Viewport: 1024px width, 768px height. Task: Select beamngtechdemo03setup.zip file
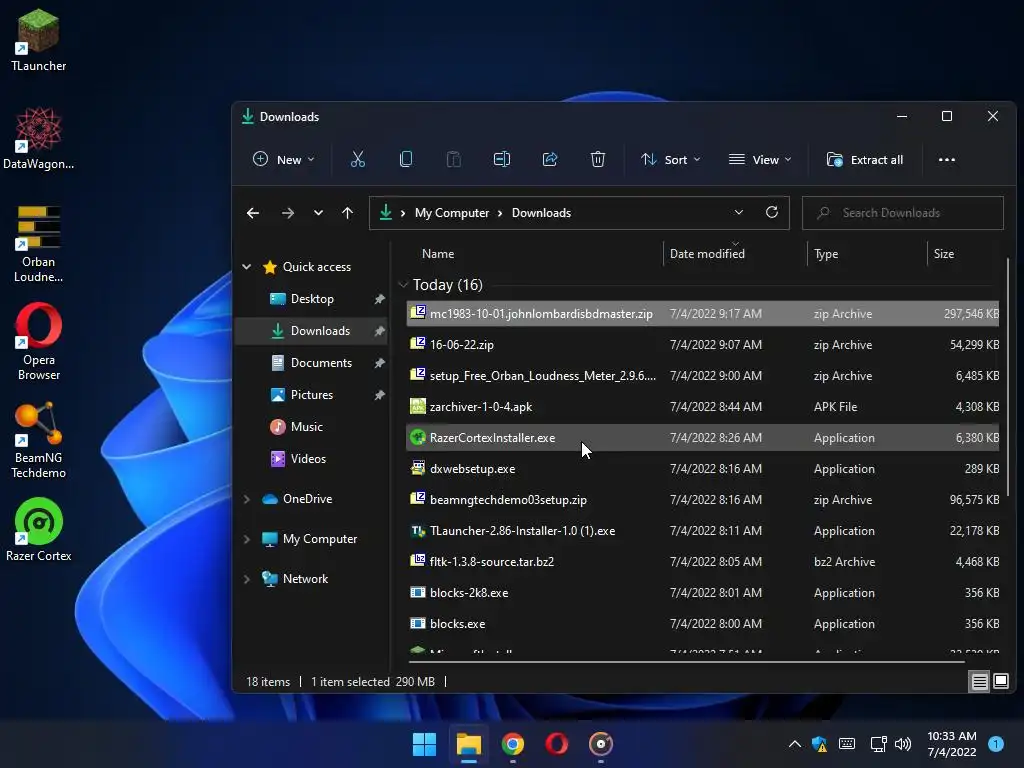pos(703,500)
